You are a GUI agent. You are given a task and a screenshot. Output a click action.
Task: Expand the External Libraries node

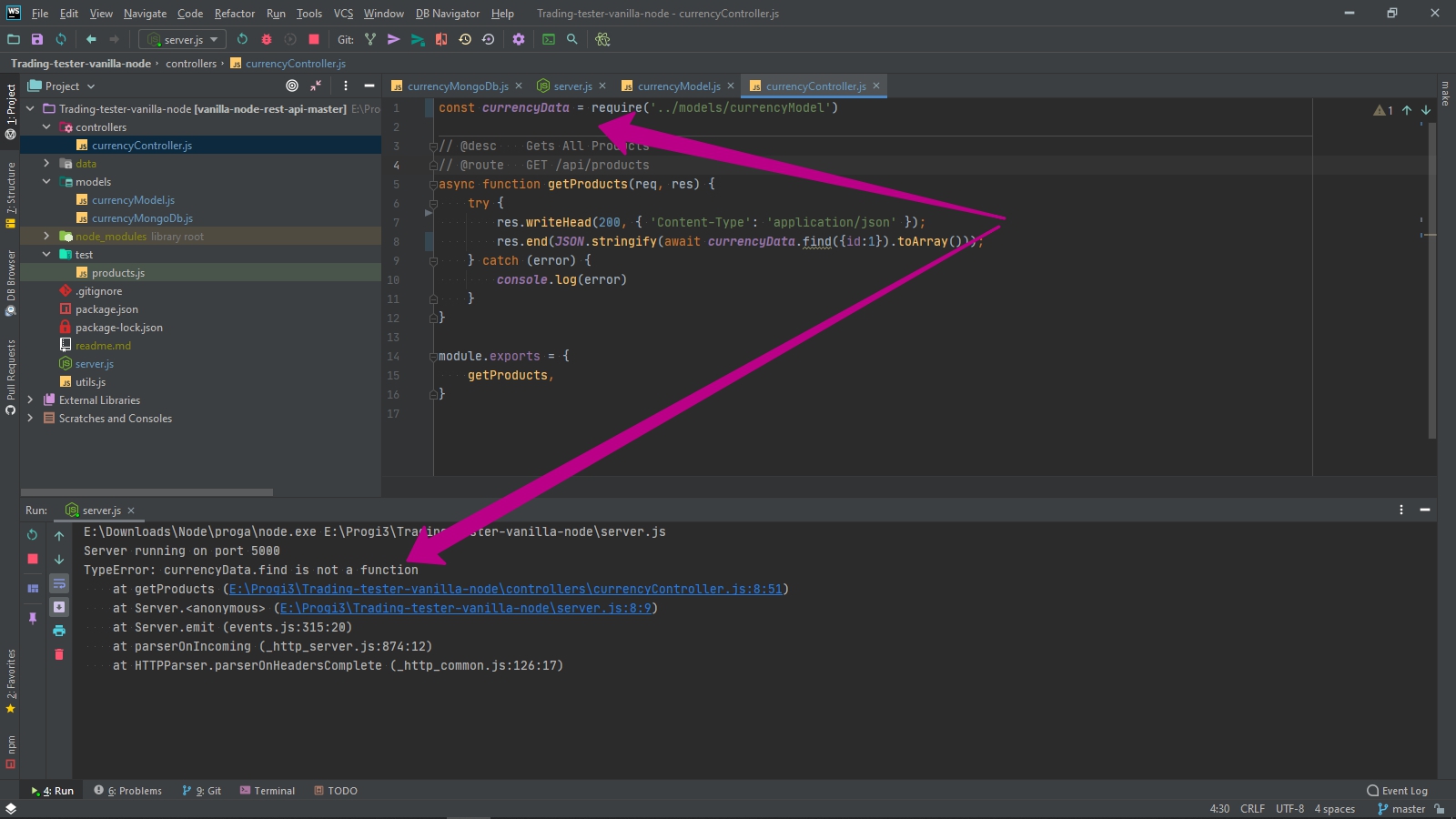click(x=30, y=400)
